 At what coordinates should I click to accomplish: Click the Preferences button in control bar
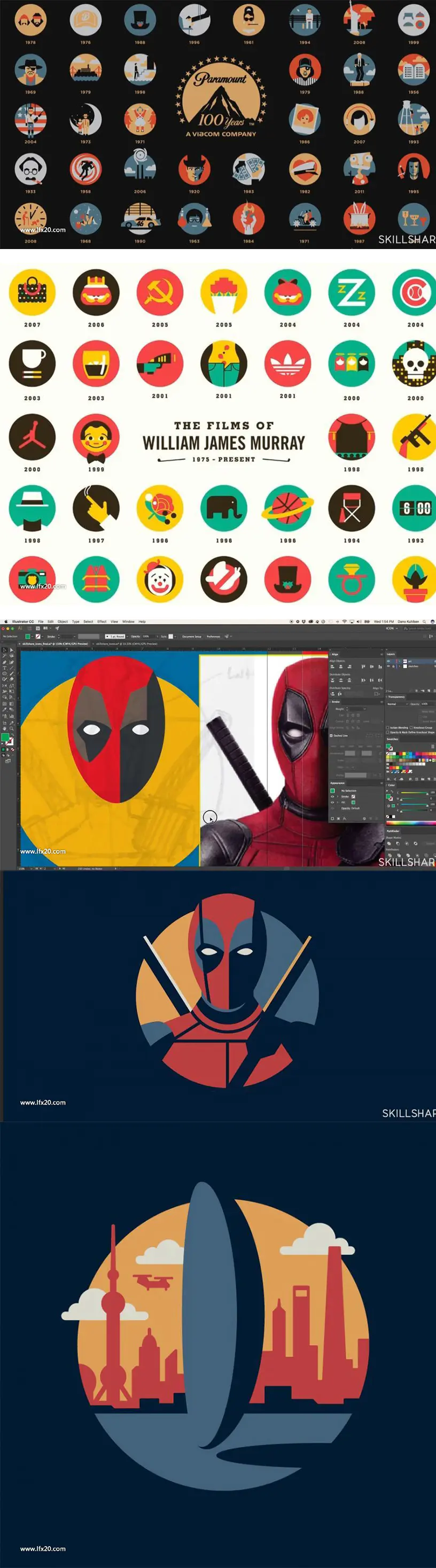[213, 636]
